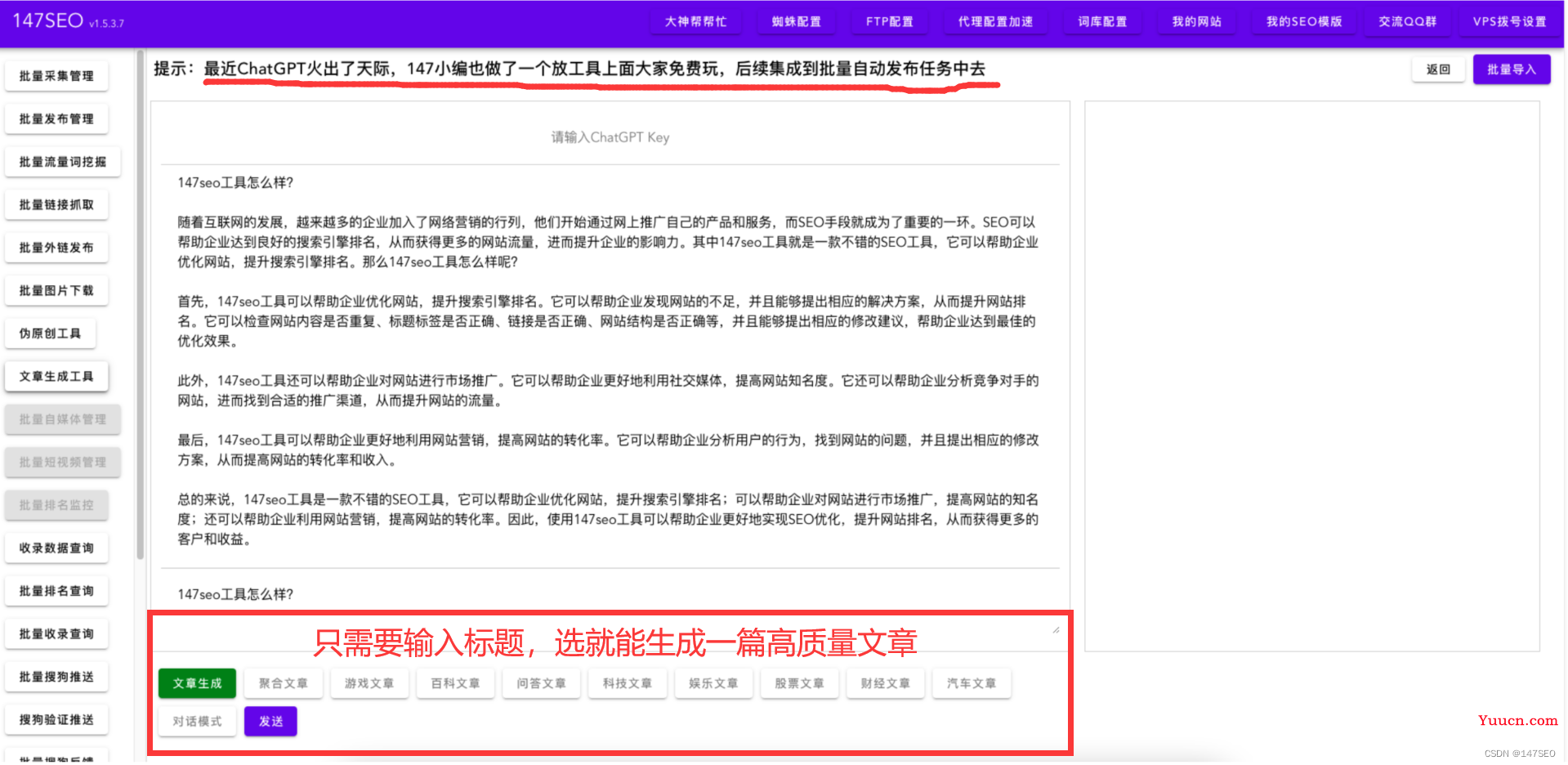
Task: Choose 游戏文章 type
Action: click(369, 683)
